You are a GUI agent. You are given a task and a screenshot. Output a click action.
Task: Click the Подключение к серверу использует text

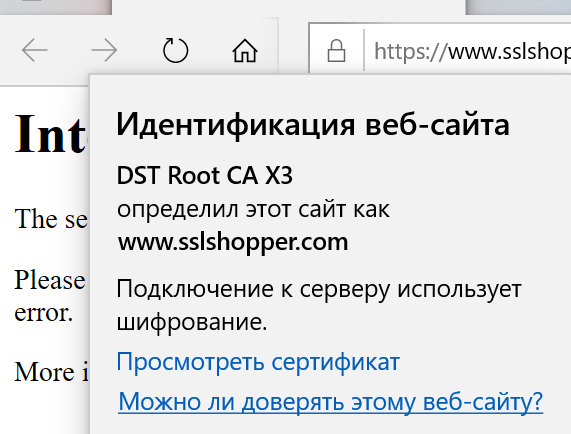click(319, 290)
